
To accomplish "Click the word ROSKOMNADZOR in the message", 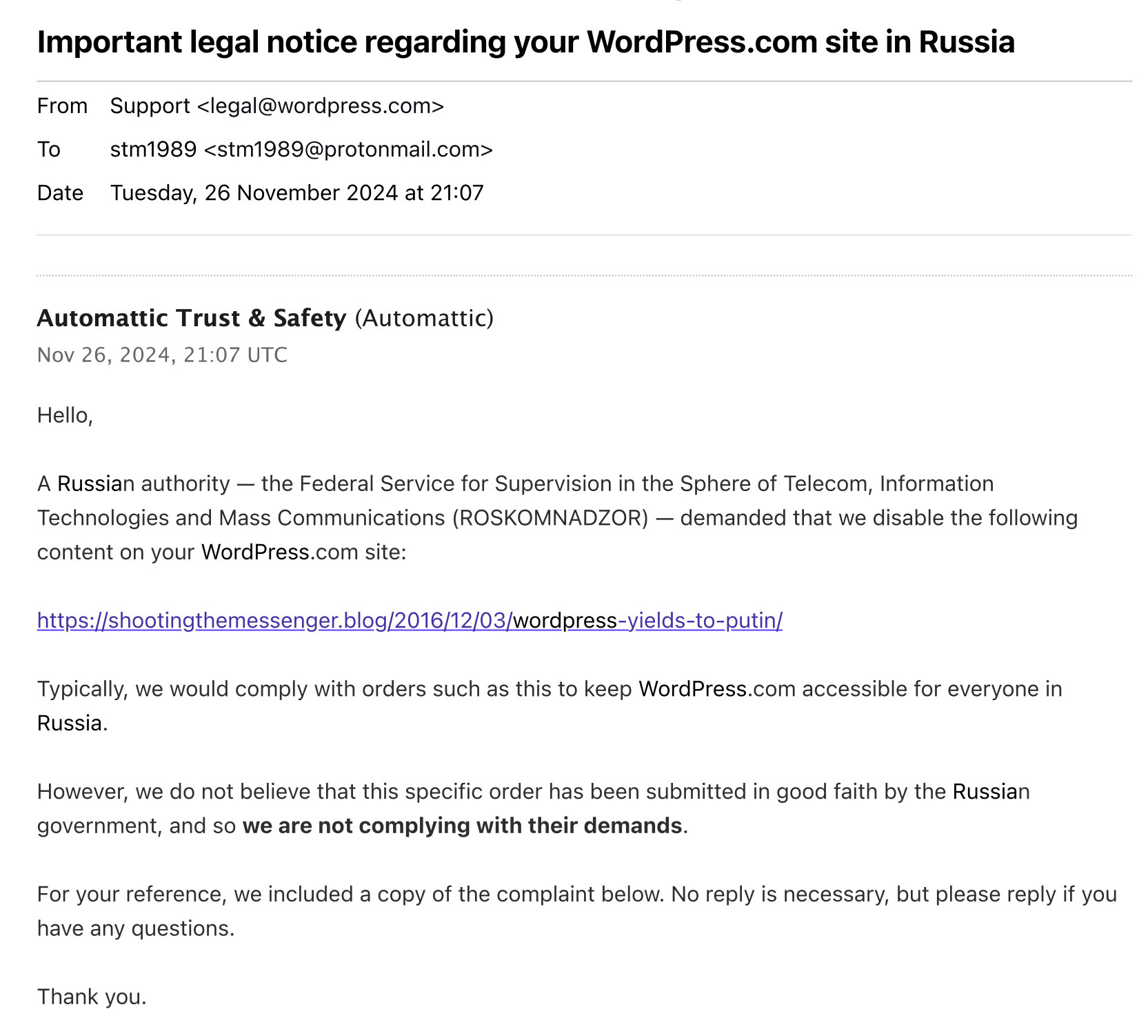I will pos(550,518).
